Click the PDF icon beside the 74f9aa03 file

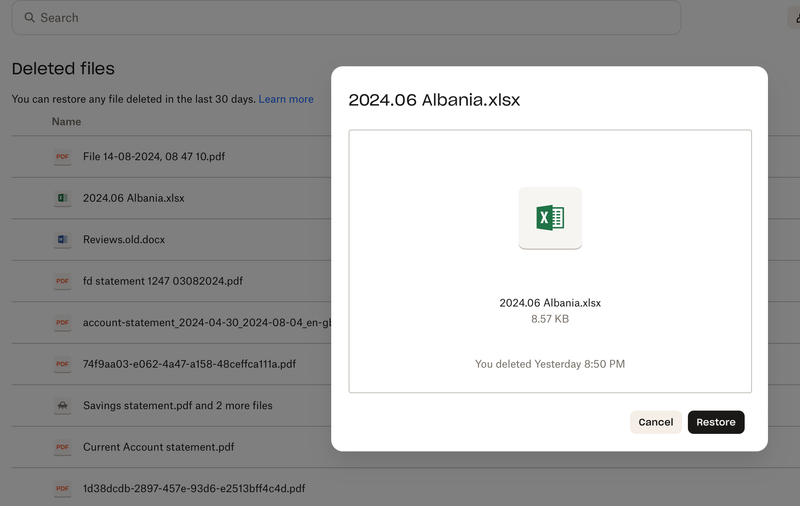[x=63, y=364]
